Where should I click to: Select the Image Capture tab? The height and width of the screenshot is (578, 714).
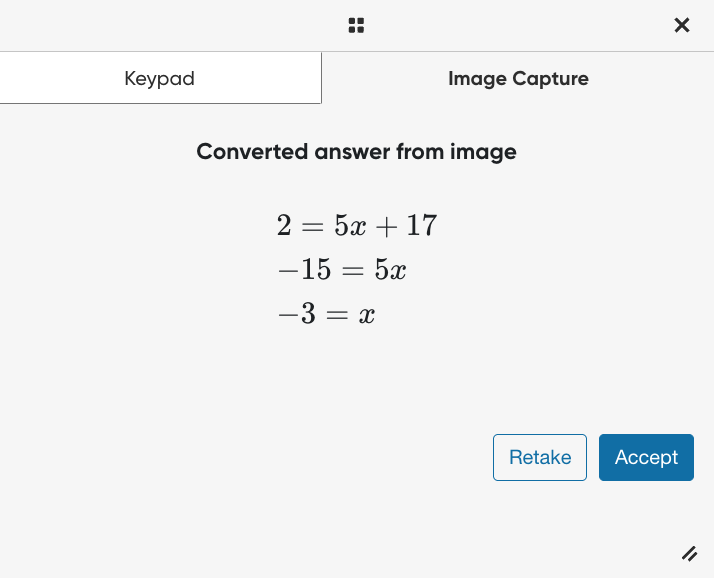(518, 78)
